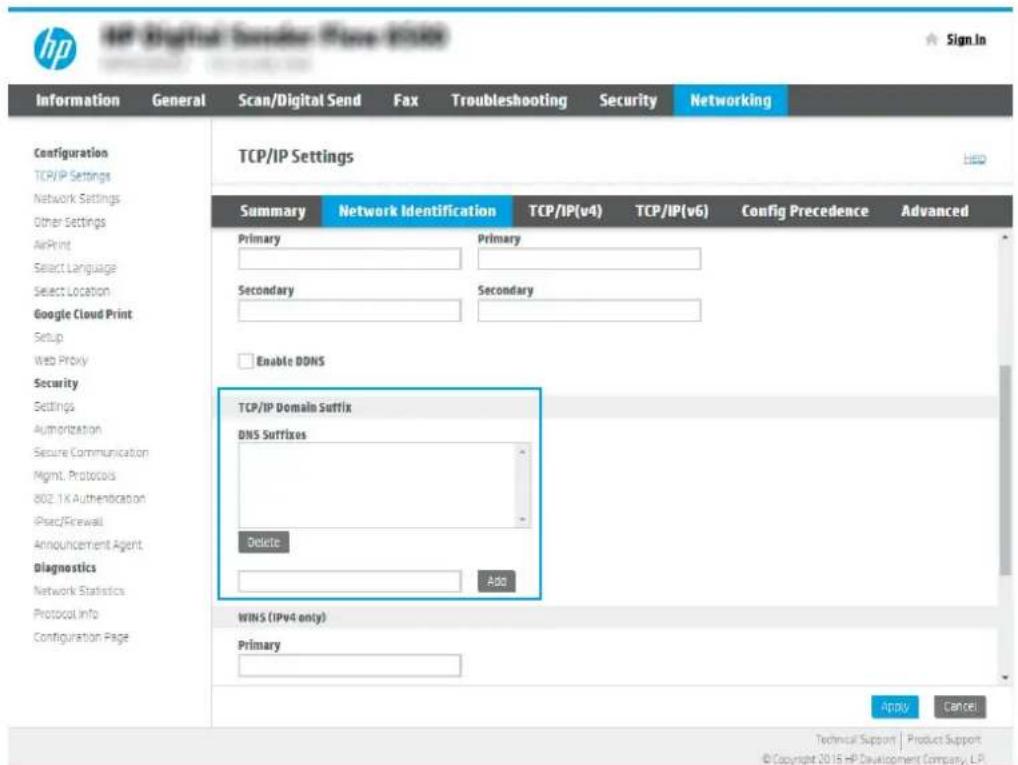
Task: Open Configuration Page in sidebar
Action: 81,637
